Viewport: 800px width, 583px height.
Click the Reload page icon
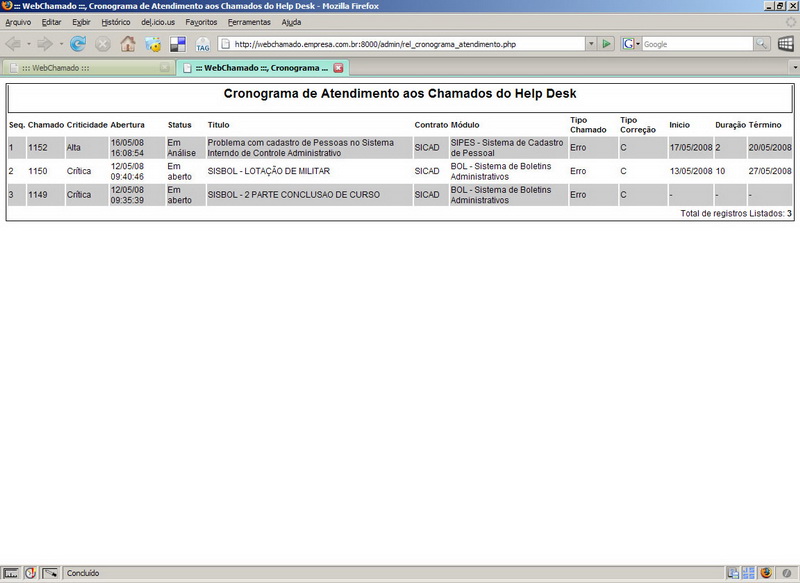coord(77,44)
